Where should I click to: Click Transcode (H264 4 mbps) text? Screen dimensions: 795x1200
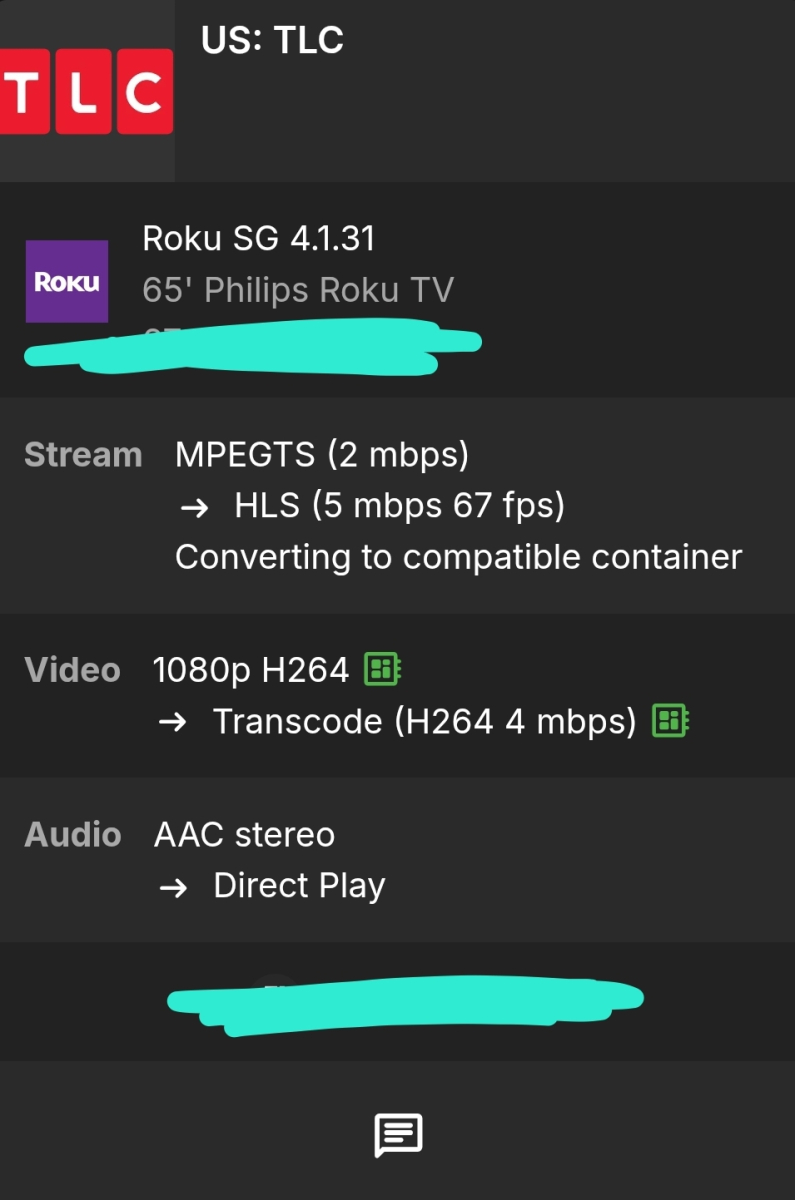425,721
